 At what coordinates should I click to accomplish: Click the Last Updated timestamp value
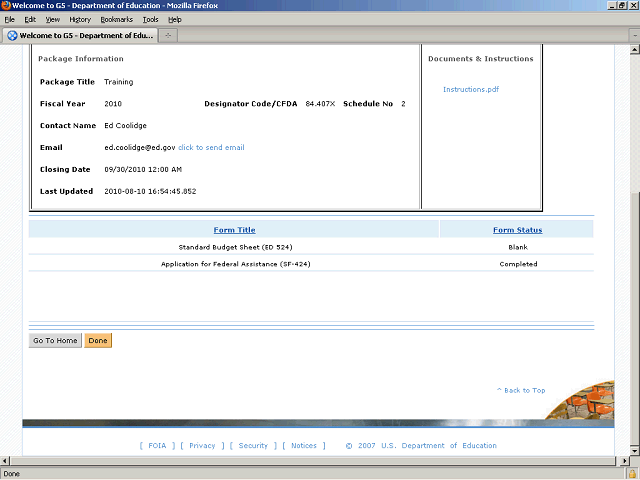(150, 191)
